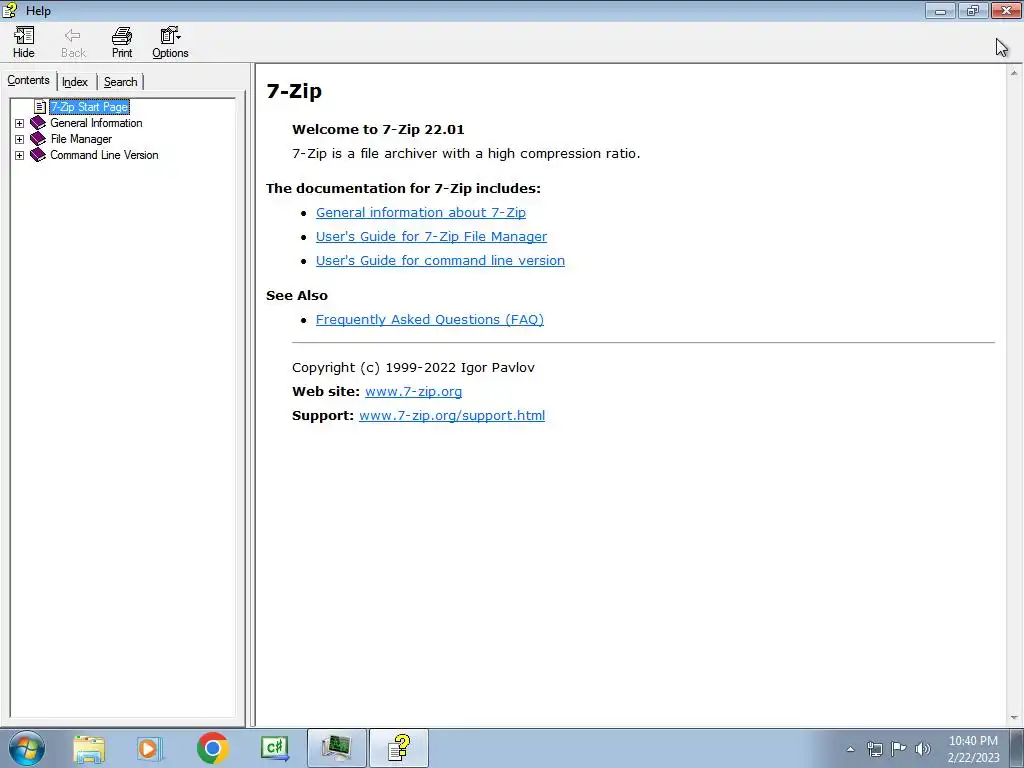
Task: Open User's Guide for command line version
Action: pyautogui.click(x=440, y=261)
